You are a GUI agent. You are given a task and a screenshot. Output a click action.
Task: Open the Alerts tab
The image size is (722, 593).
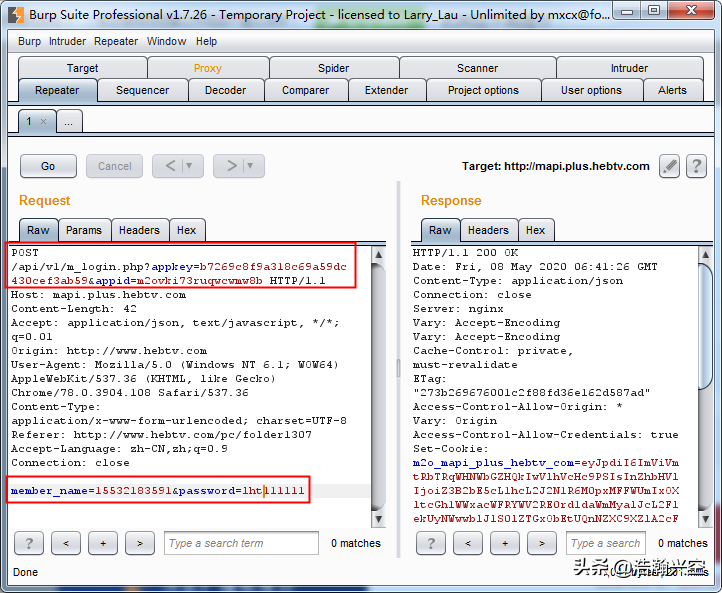tap(673, 90)
